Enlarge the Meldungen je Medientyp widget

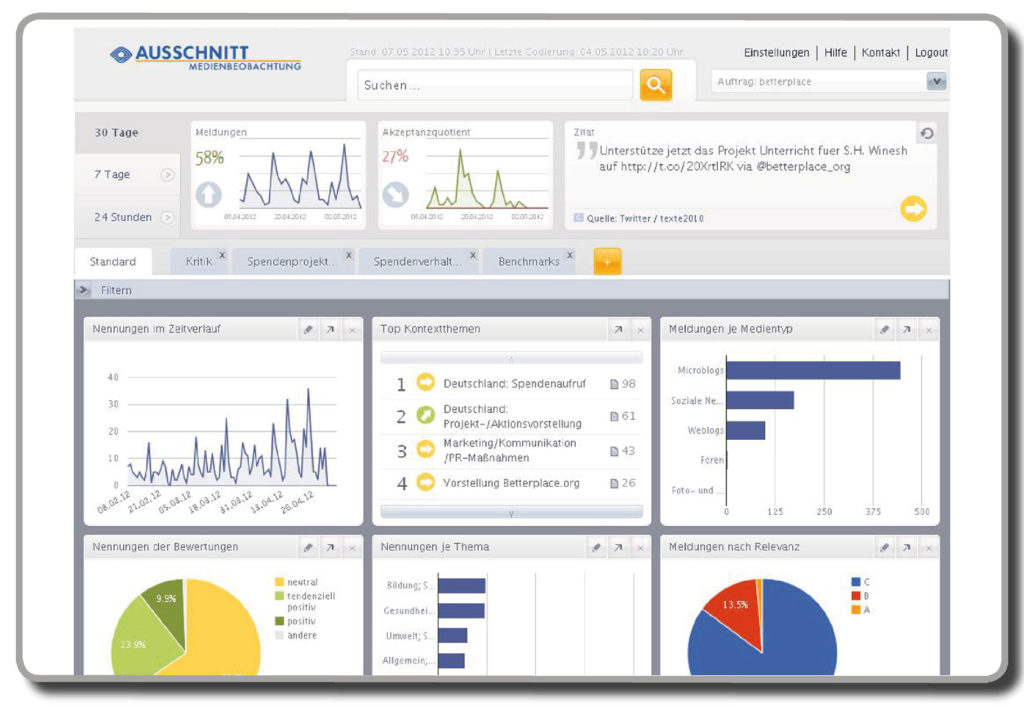coord(906,329)
